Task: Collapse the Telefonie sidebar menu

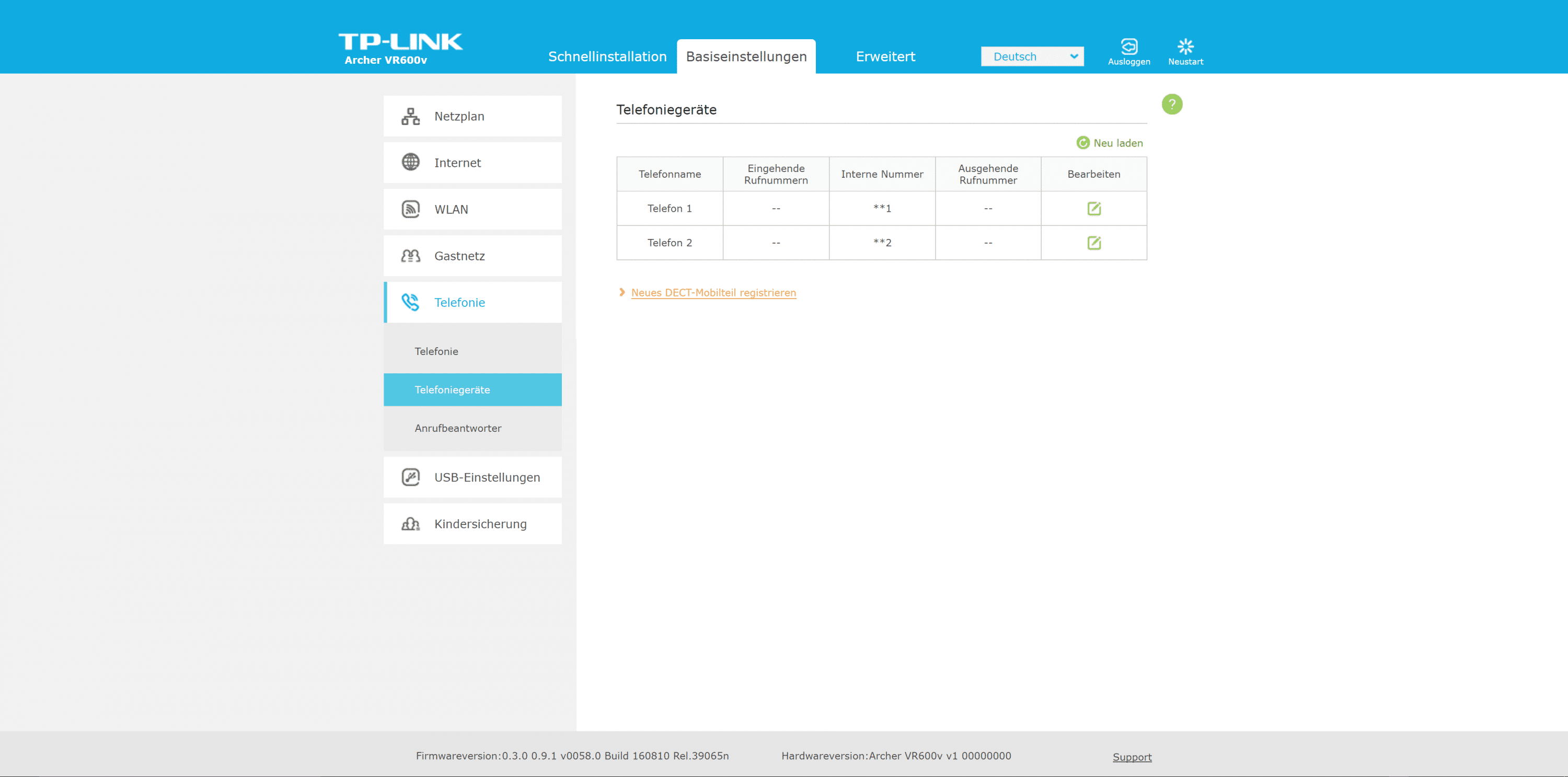Action: click(x=472, y=303)
